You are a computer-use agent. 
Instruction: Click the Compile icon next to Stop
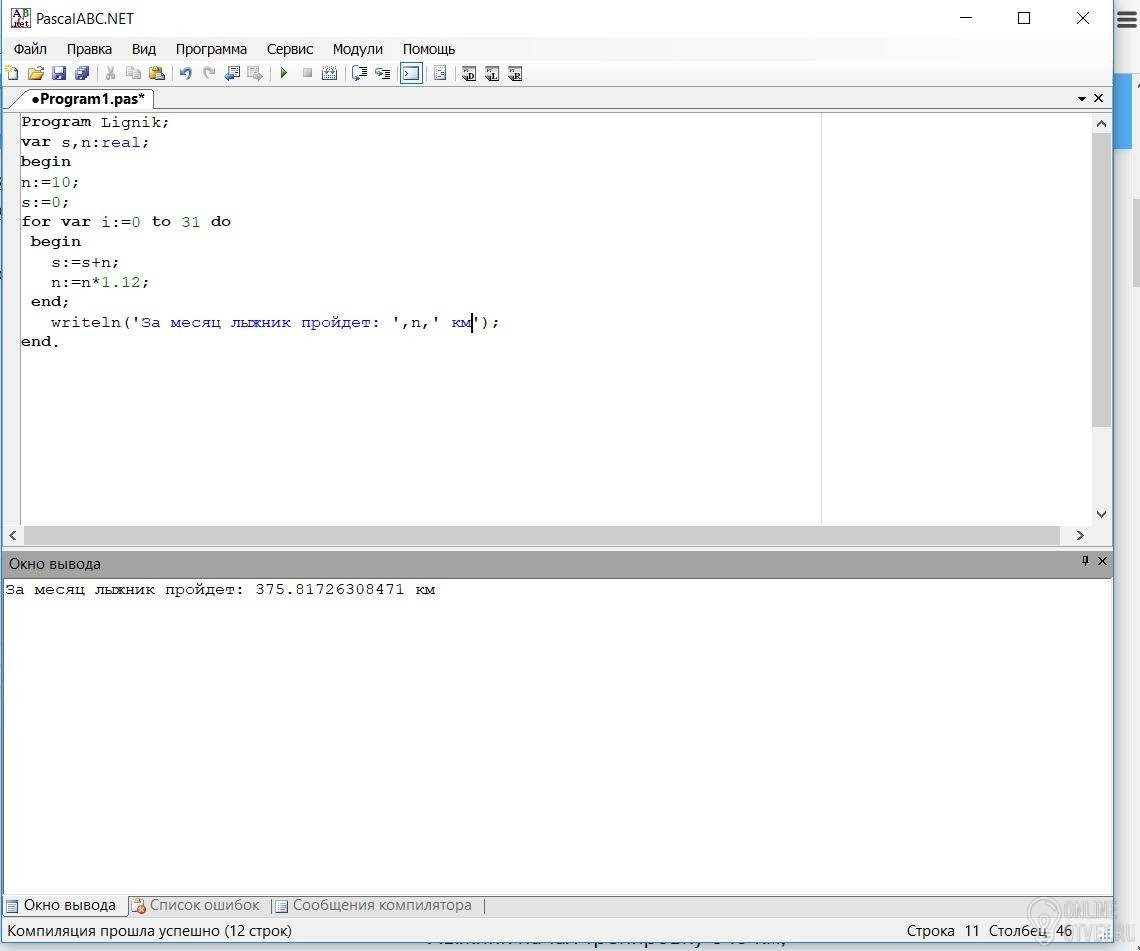coord(329,73)
